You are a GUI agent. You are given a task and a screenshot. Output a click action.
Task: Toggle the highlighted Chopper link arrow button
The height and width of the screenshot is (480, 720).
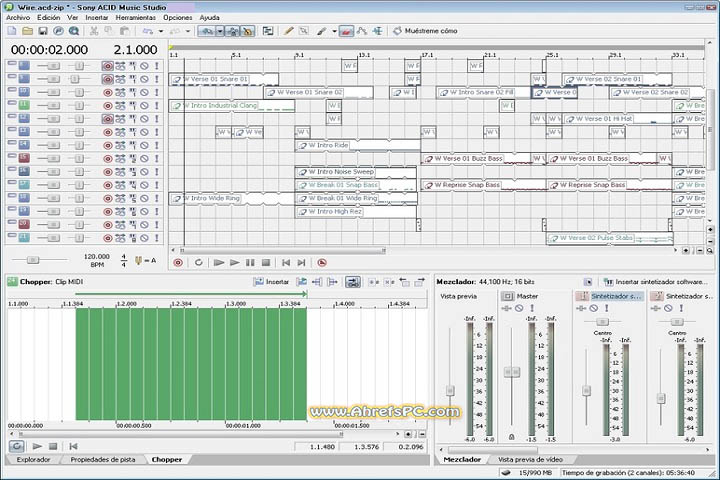[353, 282]
